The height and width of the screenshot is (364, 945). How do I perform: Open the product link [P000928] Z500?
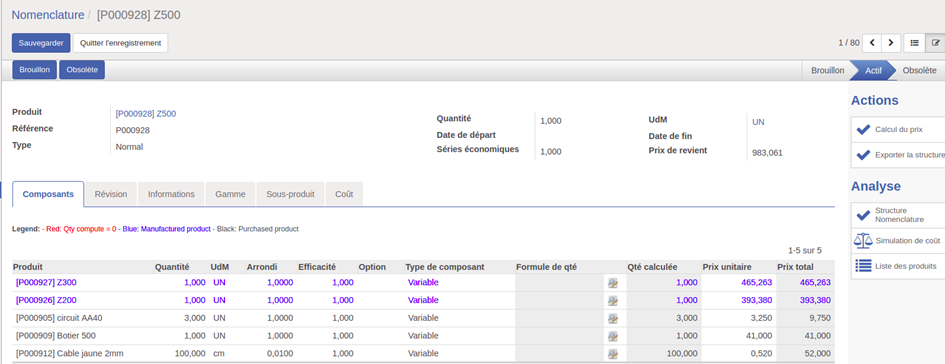click(x=146, y=113)
